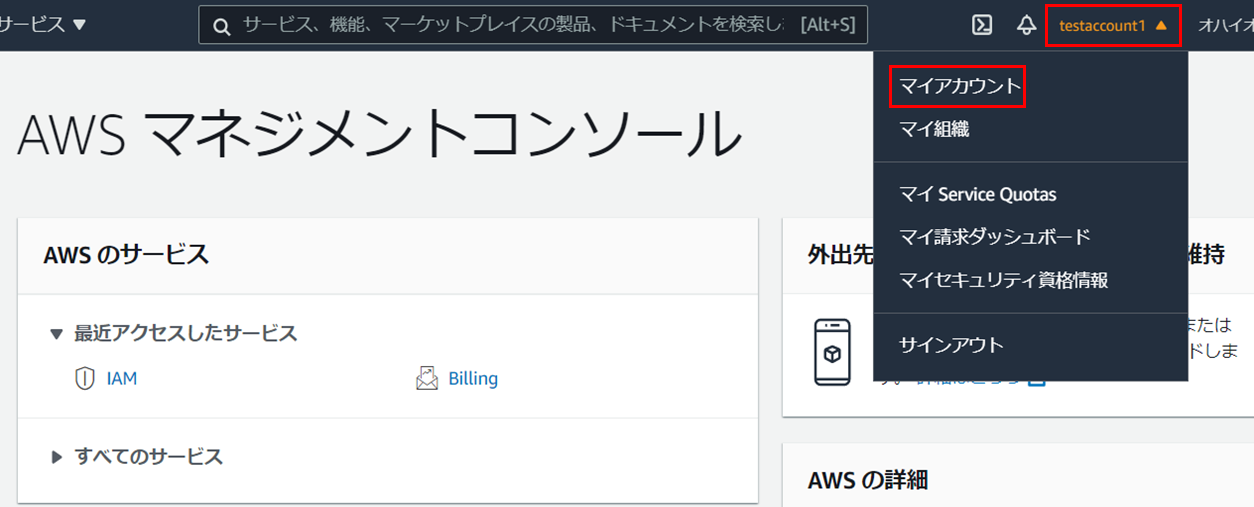Open the Billing service link
The width and height of the screenshot is (1254, 507).
(473, 379)
